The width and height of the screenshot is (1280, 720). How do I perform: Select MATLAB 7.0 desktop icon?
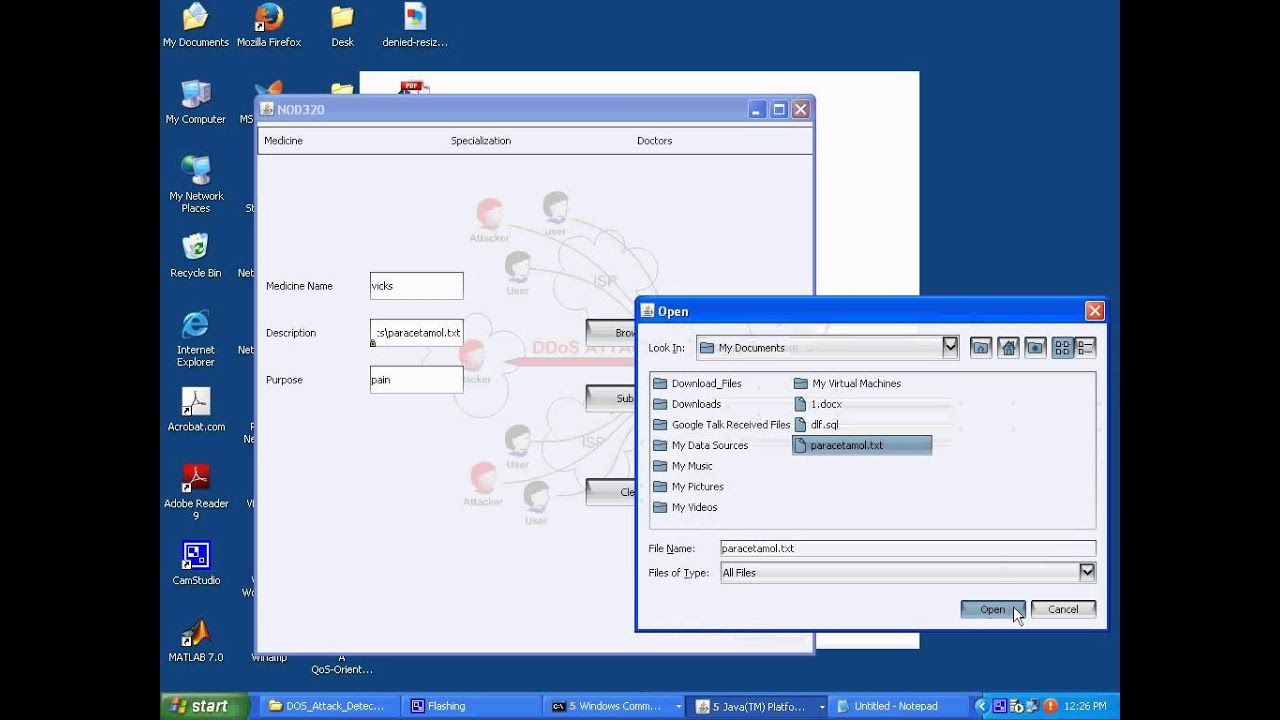(196, 640)
